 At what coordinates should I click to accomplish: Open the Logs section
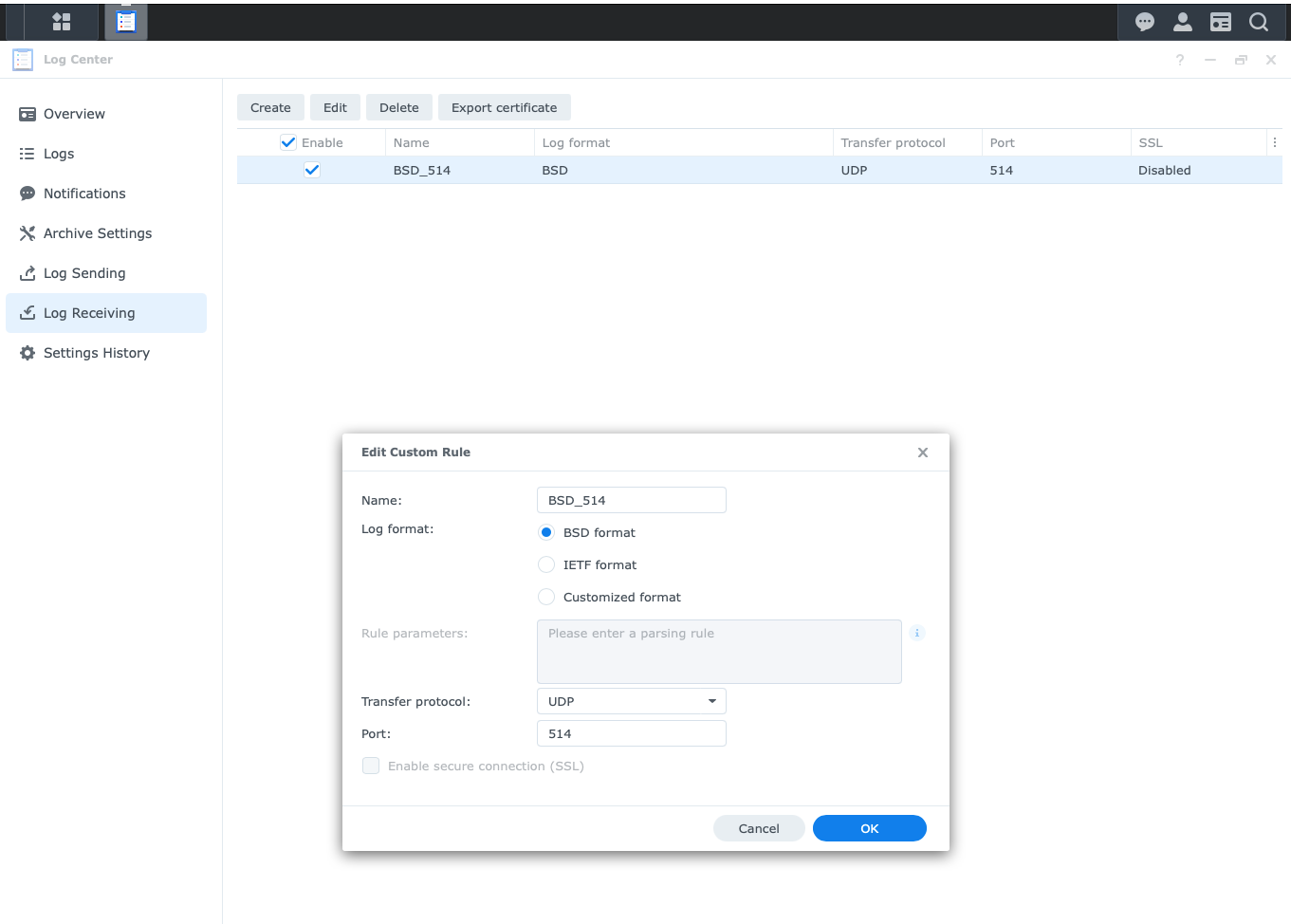(x=106, y=154)
